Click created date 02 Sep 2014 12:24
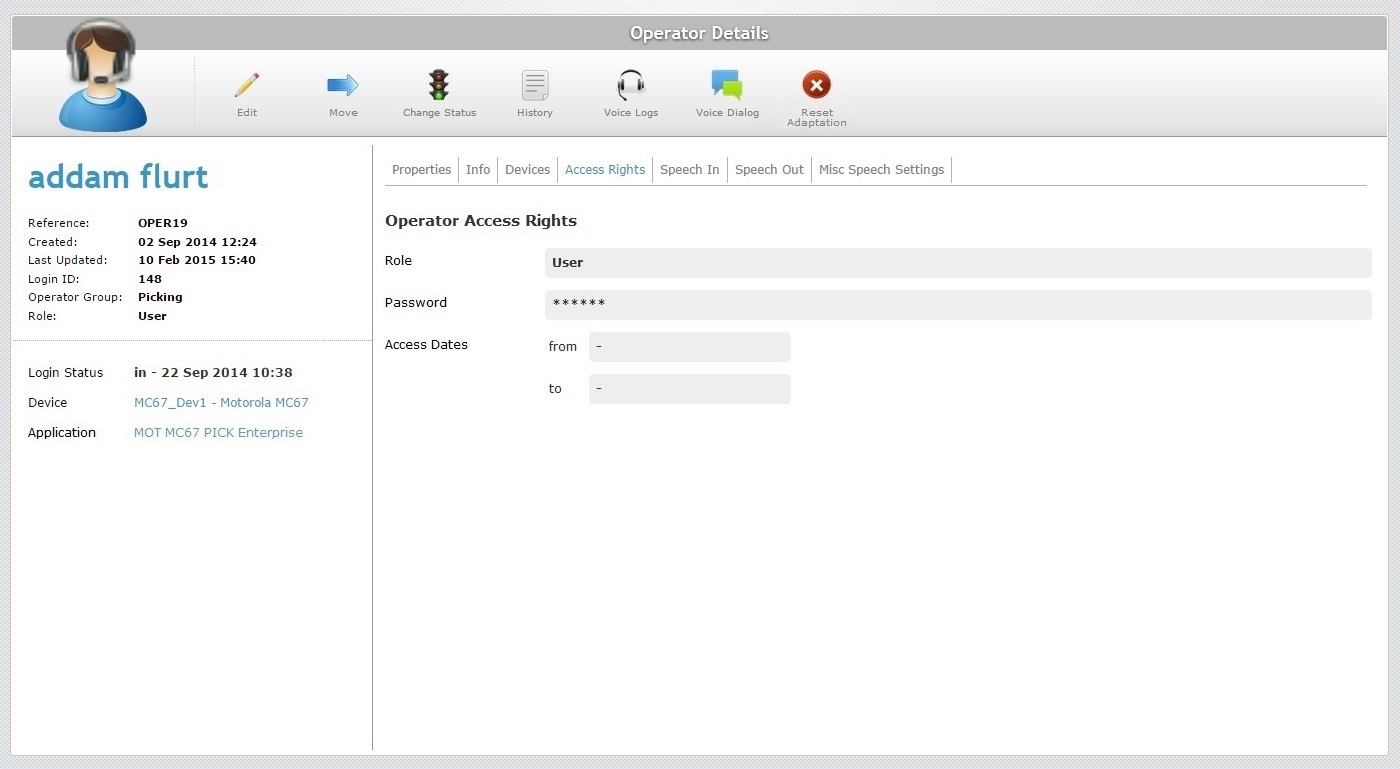The image size is (1400, 769). [197, 242]
